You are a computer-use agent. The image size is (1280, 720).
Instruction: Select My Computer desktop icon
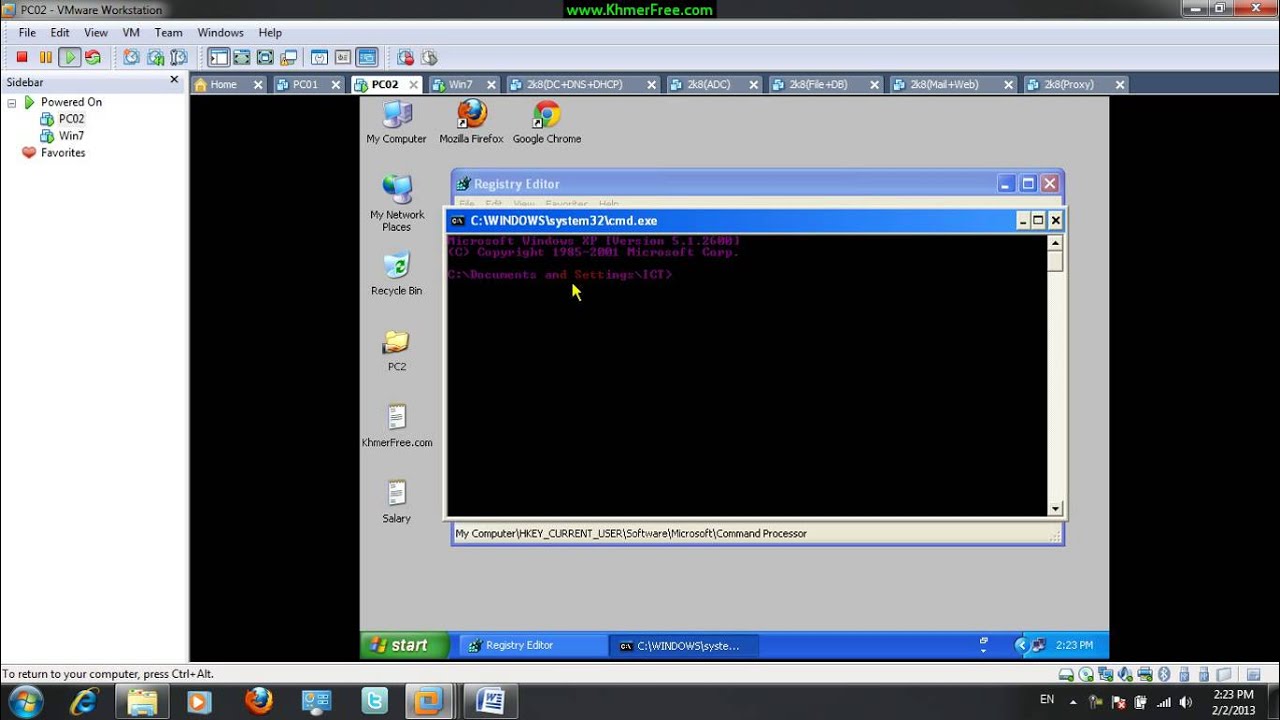[x=396, y=123]
